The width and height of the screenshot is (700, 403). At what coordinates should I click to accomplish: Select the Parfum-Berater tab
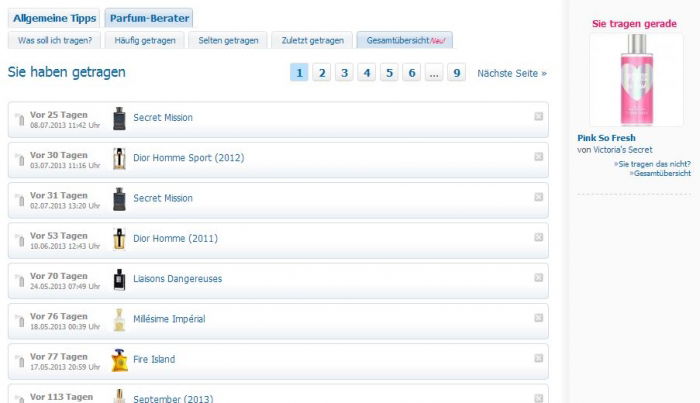pos(149,18)
